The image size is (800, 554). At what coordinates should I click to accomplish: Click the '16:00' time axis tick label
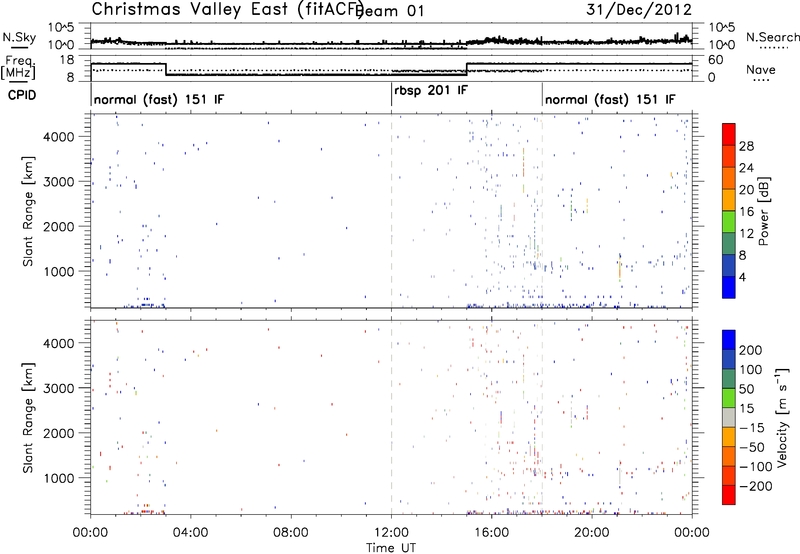[x=491, y=533]
